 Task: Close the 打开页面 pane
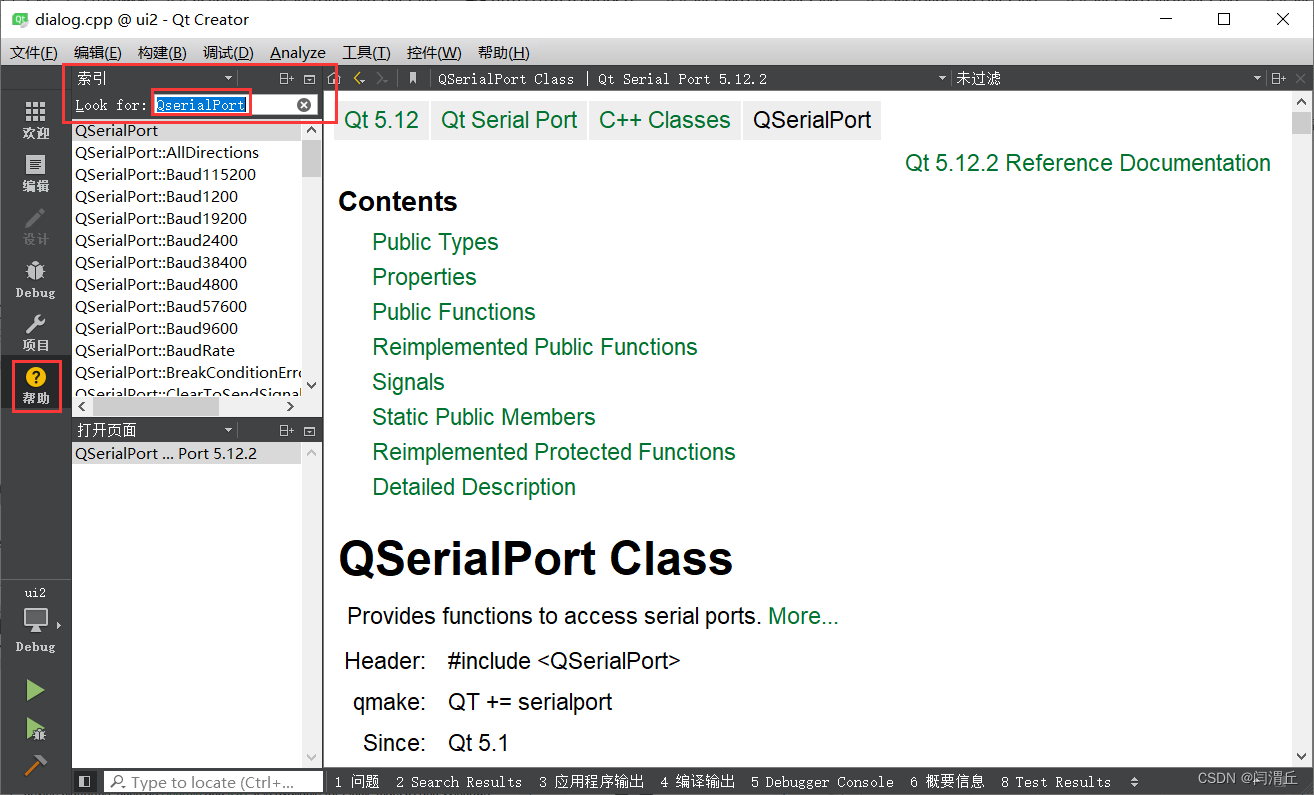tap(310, 430)
